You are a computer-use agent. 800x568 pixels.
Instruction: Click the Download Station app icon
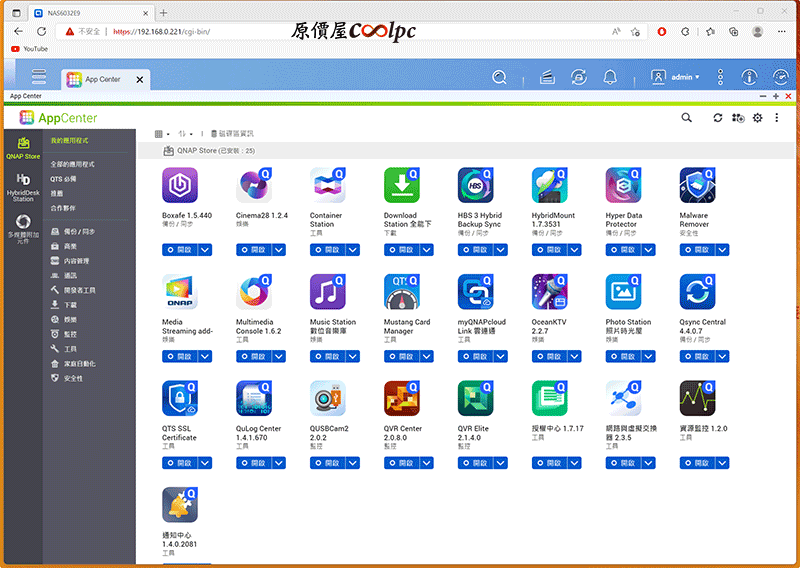click(402, 185)
